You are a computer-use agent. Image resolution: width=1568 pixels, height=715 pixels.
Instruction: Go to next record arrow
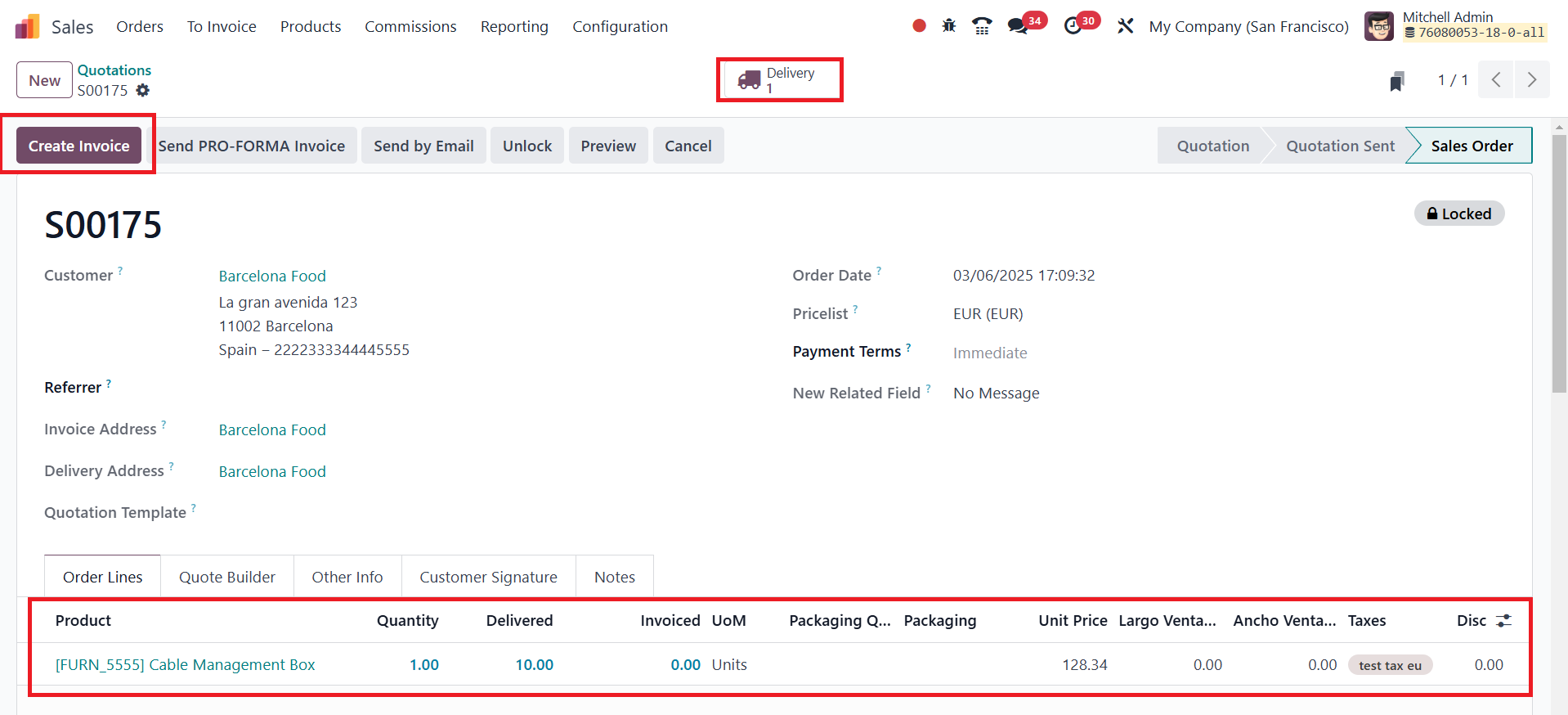tap(1531, 80)
